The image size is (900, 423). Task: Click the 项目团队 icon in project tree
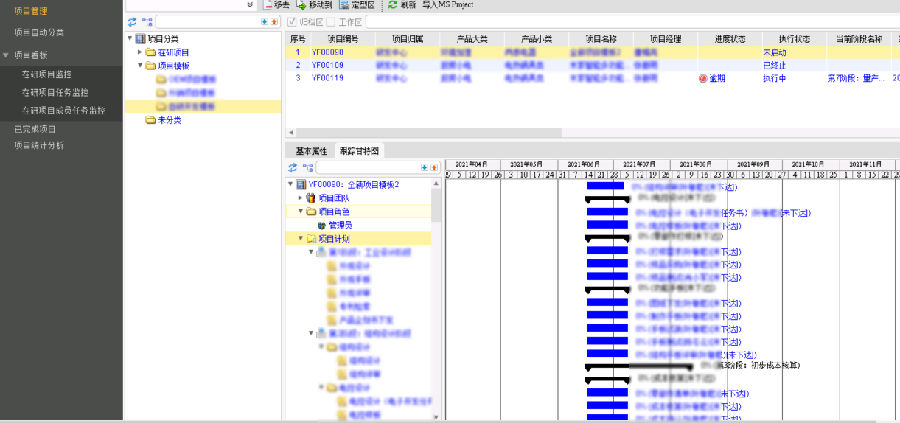pos(310,198)
